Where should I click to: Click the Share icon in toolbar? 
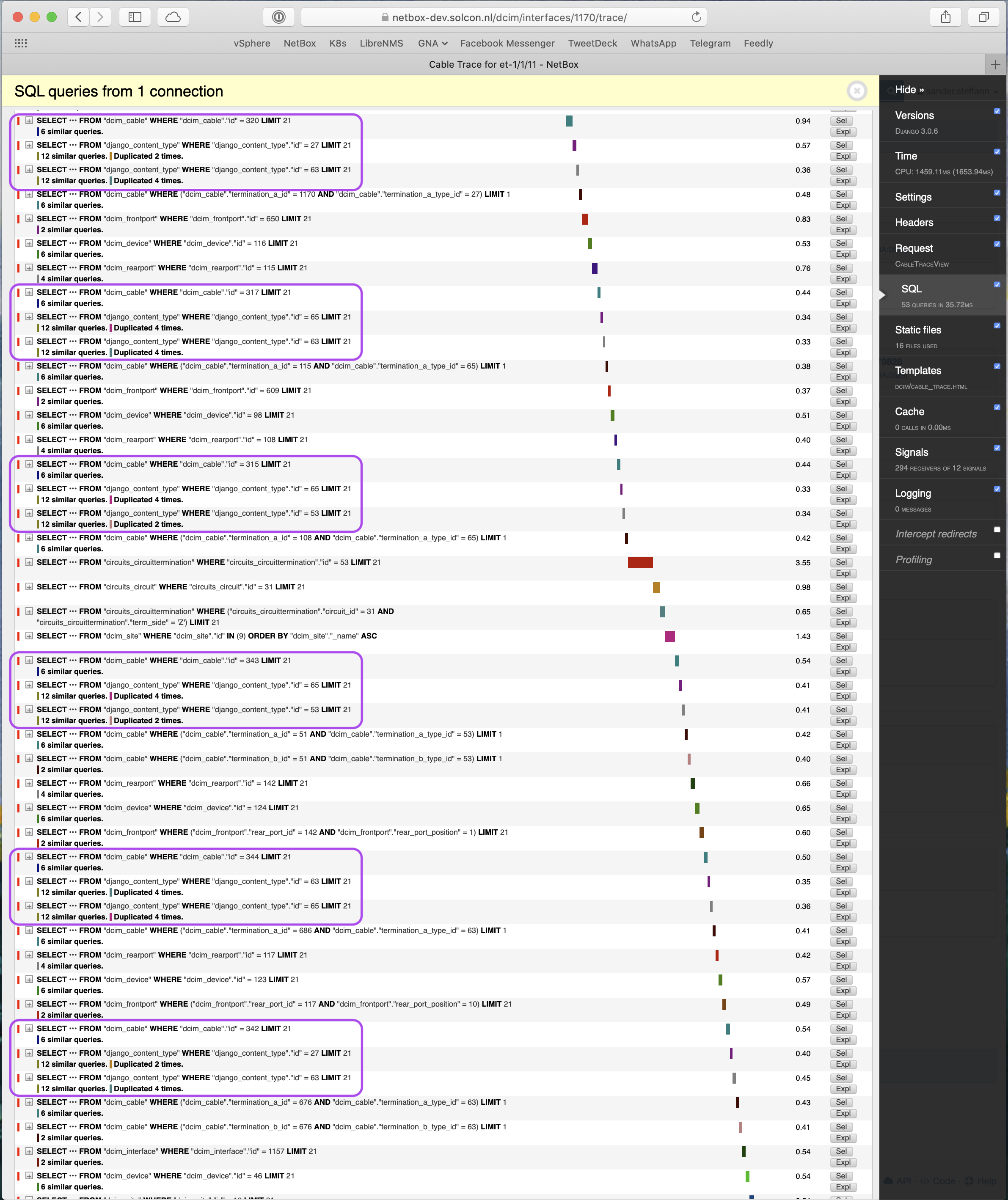[945, 17]
